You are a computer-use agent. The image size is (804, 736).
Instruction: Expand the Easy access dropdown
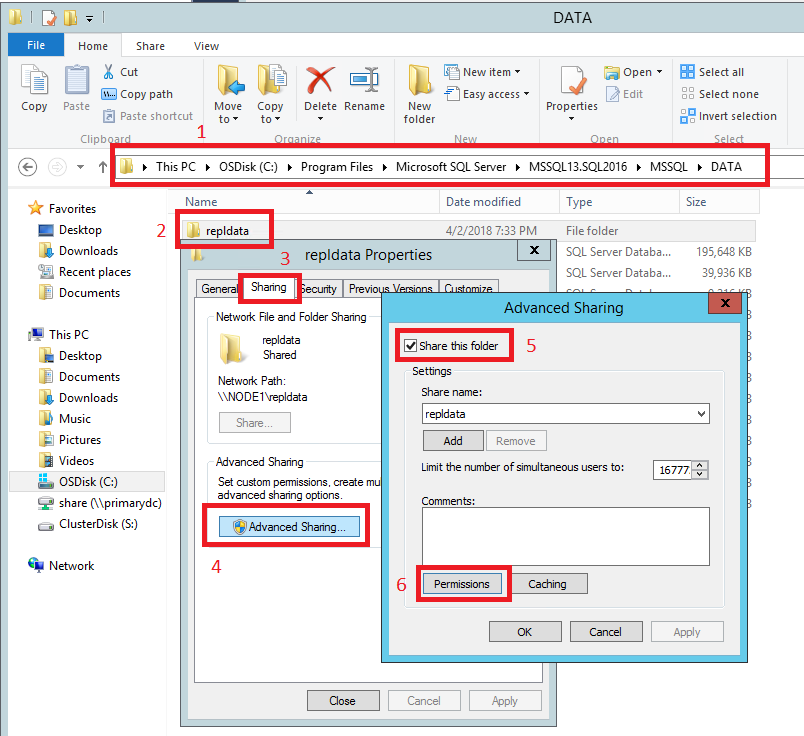tap(526, 94)
